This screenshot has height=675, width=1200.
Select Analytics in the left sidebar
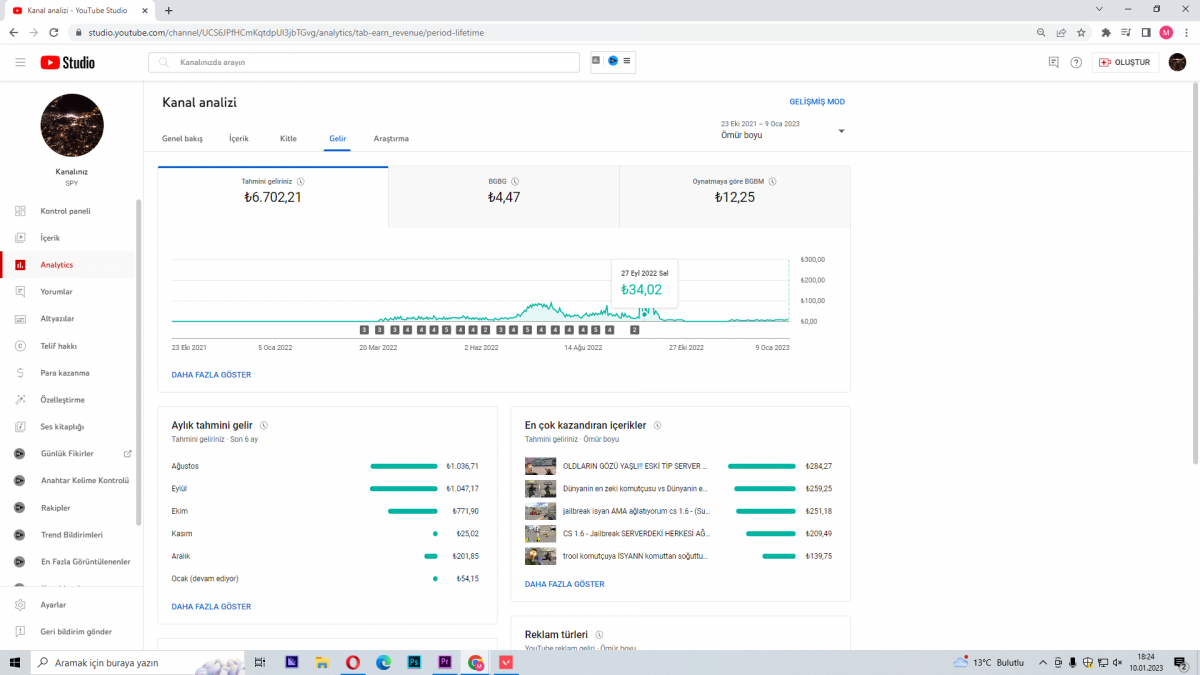click(57, 265)
